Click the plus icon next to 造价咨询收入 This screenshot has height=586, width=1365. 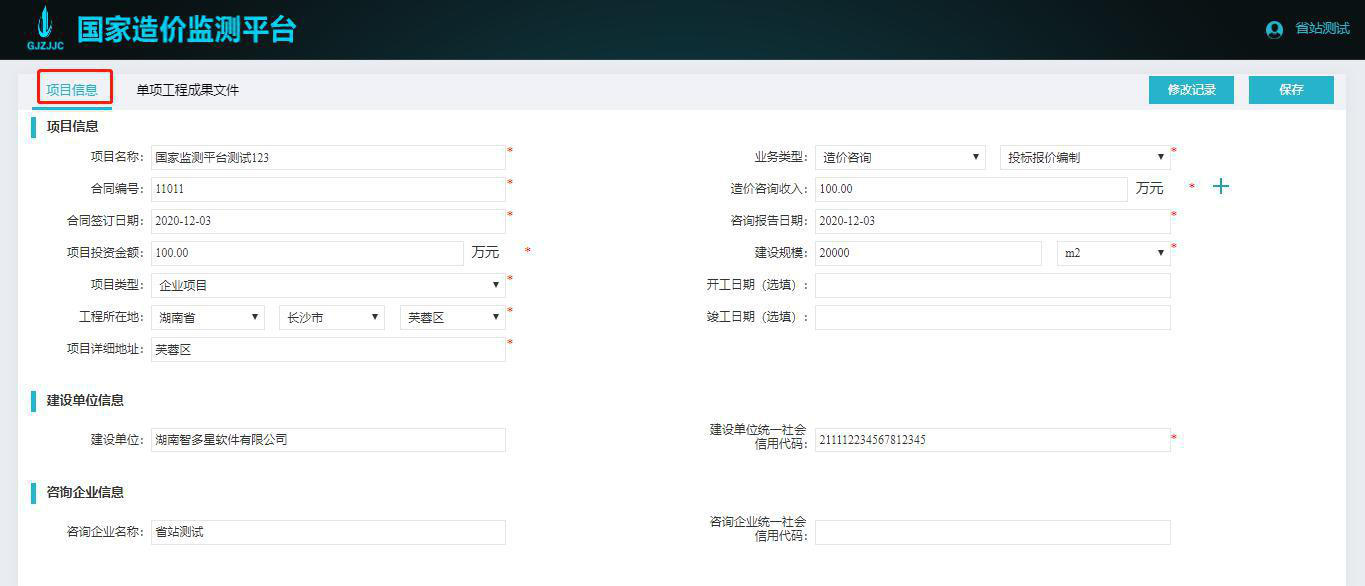click(x=1220, y=186)
